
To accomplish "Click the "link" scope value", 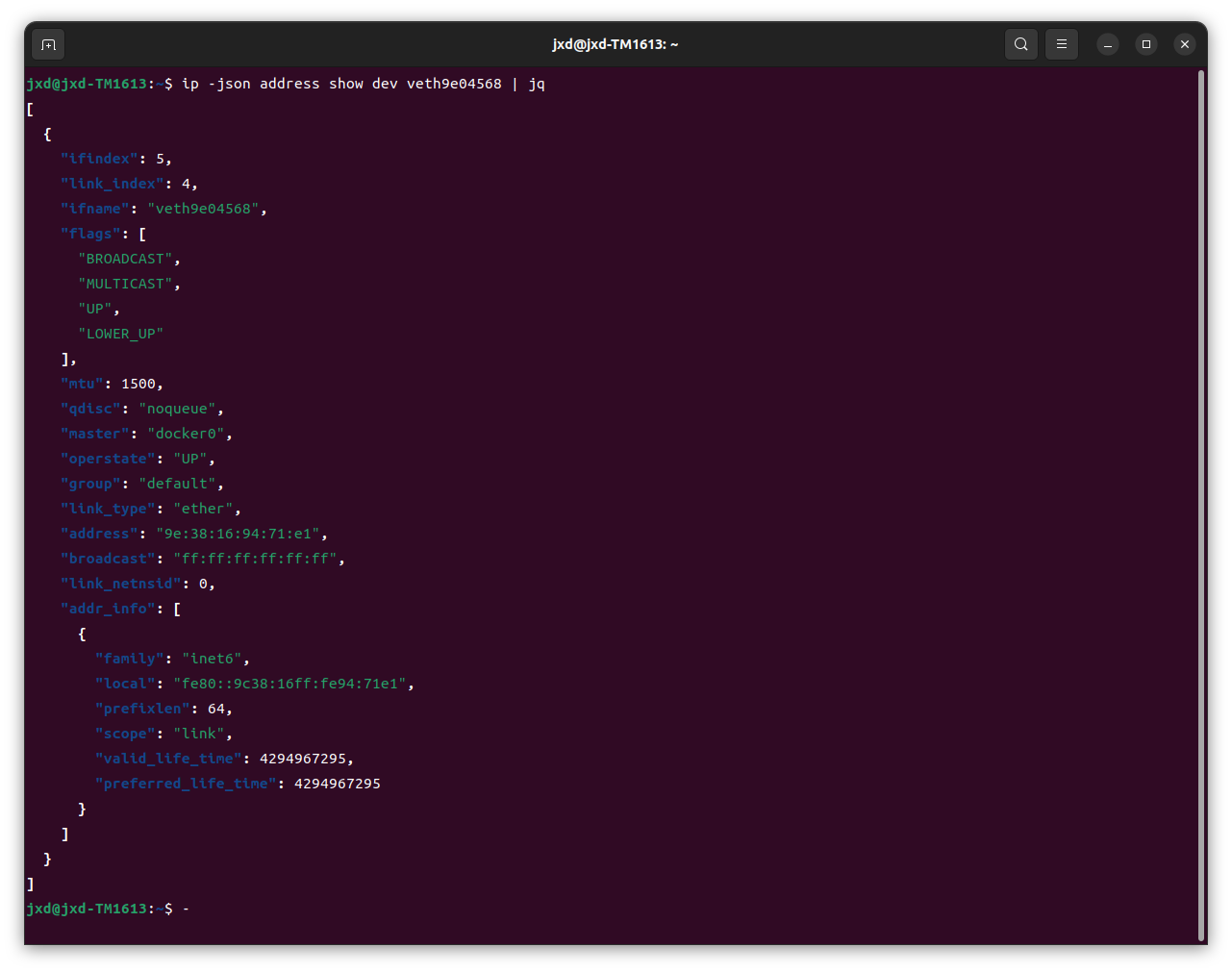I will coord(199,734).
